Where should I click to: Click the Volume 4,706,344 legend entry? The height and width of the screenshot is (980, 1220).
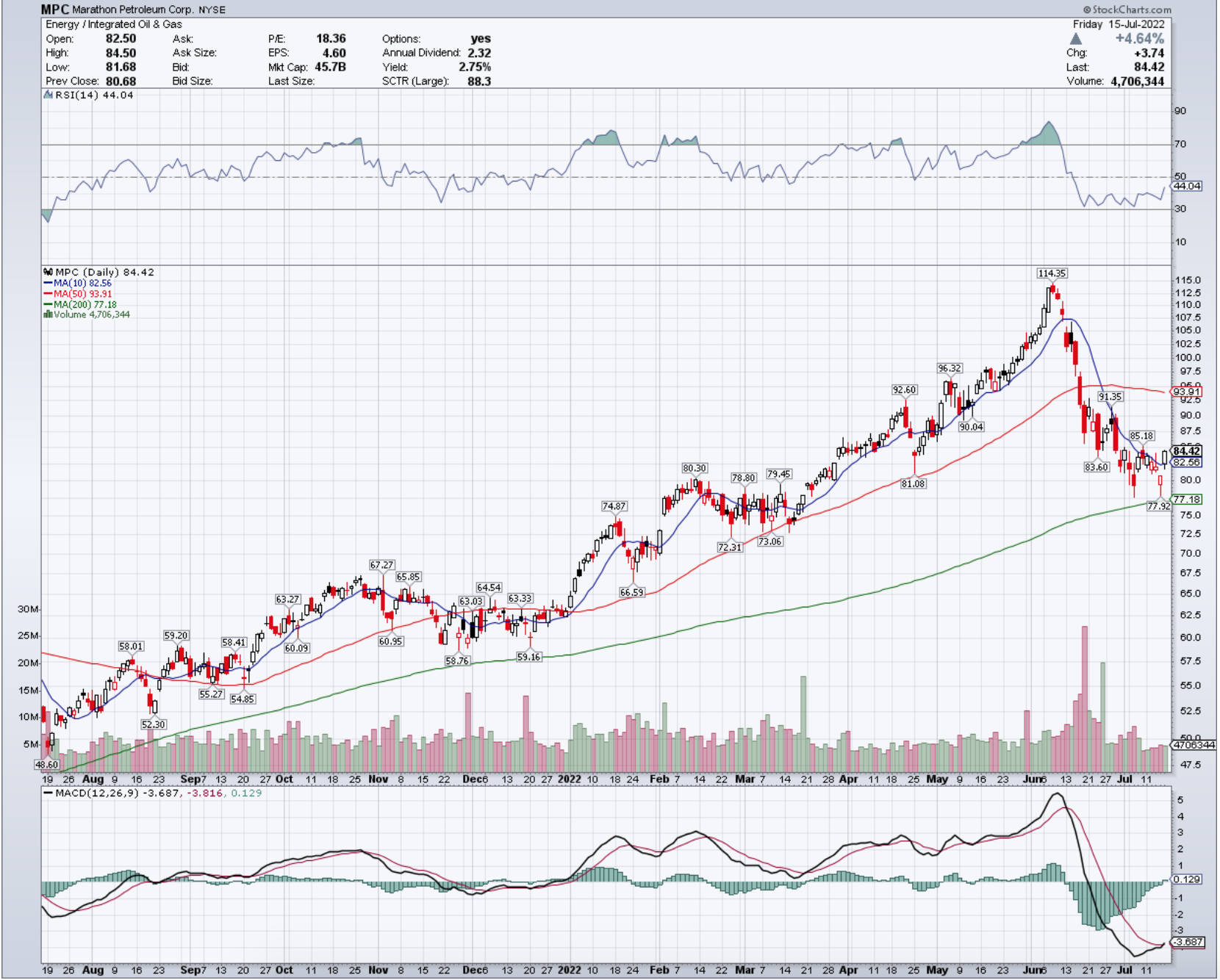(x=87, y=314)
